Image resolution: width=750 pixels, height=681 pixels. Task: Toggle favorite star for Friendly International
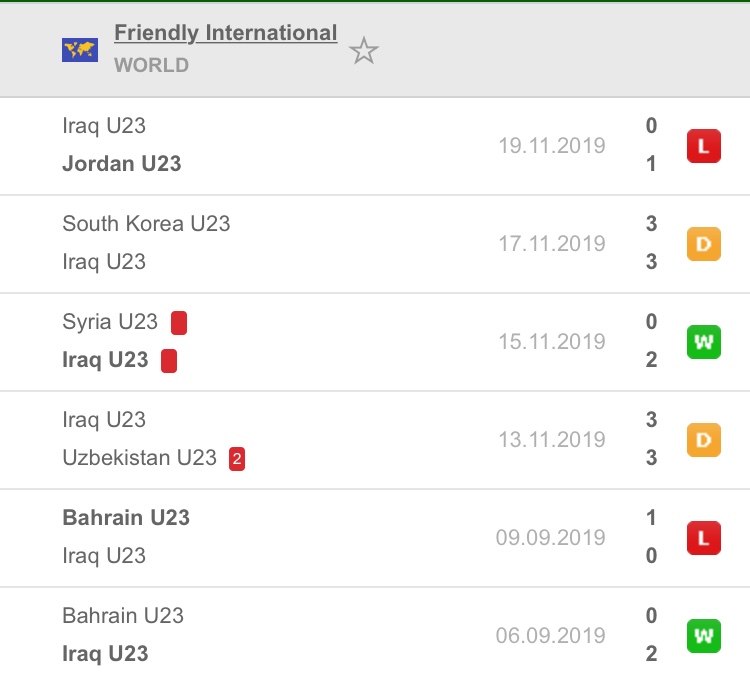click(x=364, y=51)
